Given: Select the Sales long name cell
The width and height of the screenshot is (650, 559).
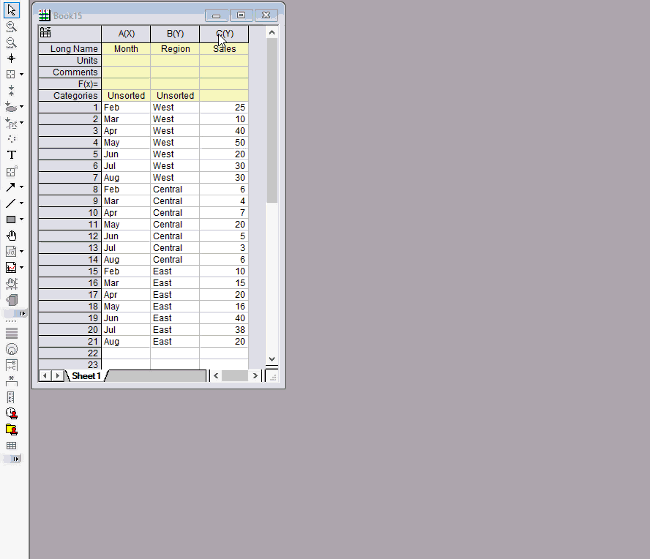Looking at the screenshot, I should point(224,49).
